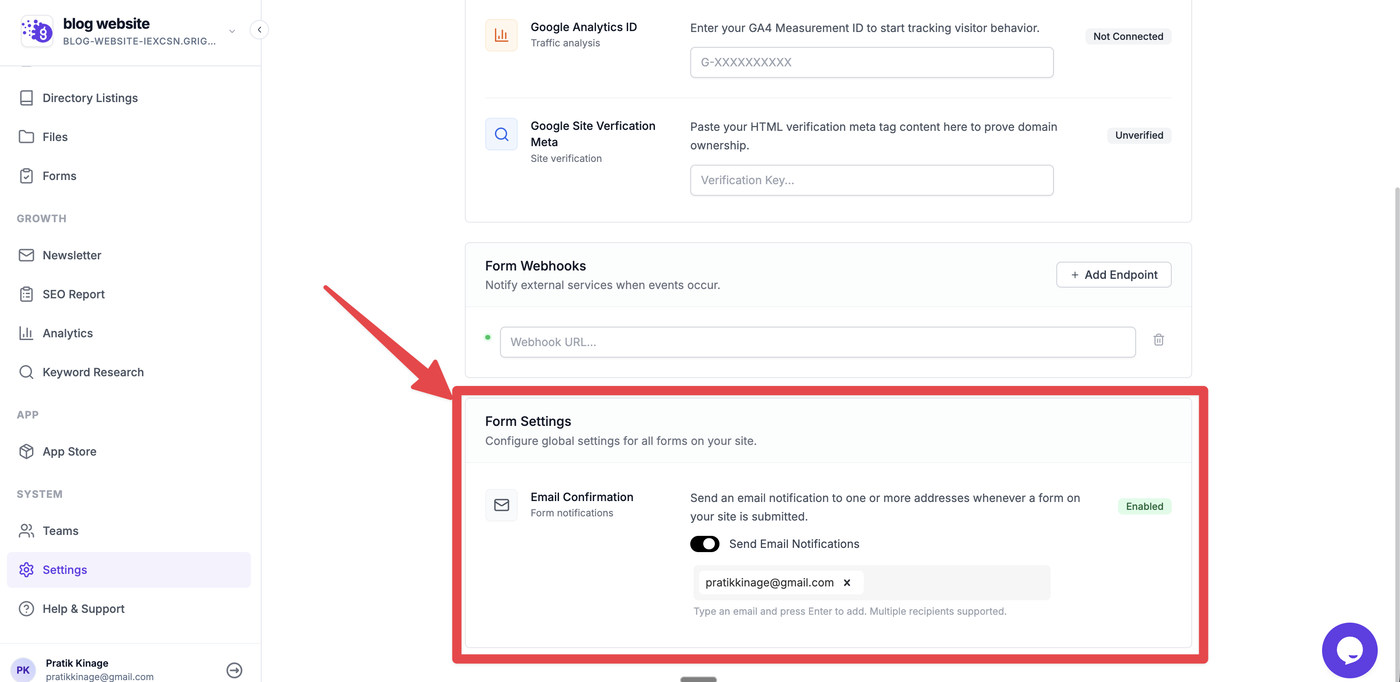The height and width of the screenshot is (682, 1400).
Task: Expand the blog website switcher dropdown
Action: (x=232, y=31)
